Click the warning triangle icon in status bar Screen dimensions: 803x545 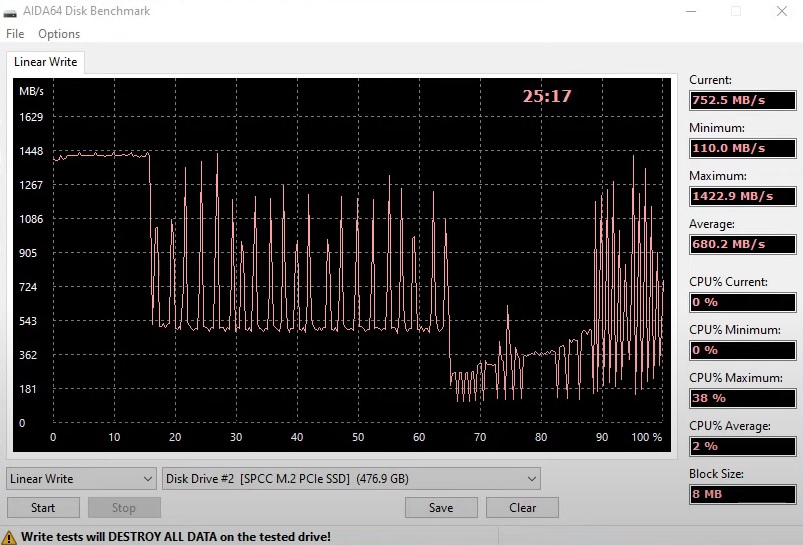pyautogui.click(x=9, y=537)
